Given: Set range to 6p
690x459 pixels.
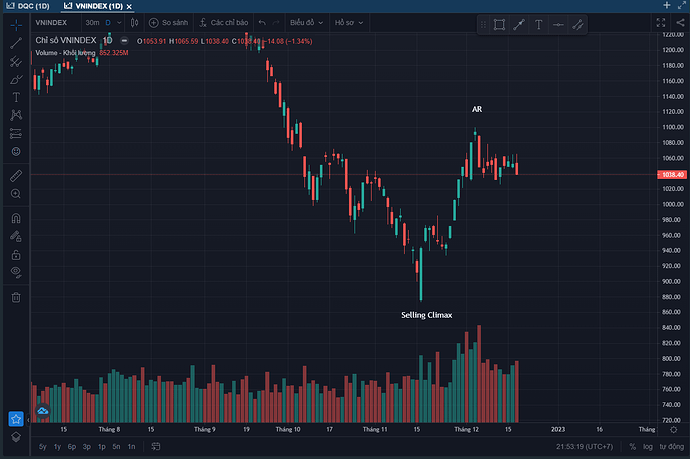Looking at the screenshot, I should [x=72, y=447].
